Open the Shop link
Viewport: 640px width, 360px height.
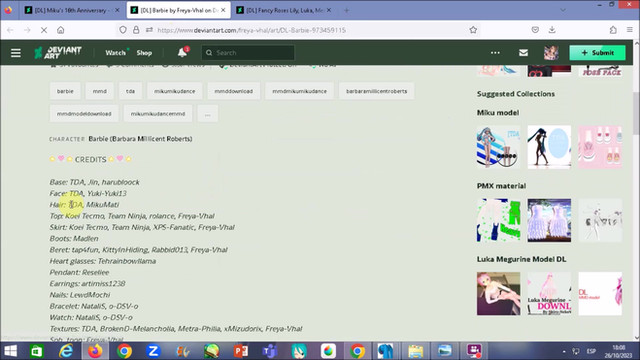(x=144, y=53)
